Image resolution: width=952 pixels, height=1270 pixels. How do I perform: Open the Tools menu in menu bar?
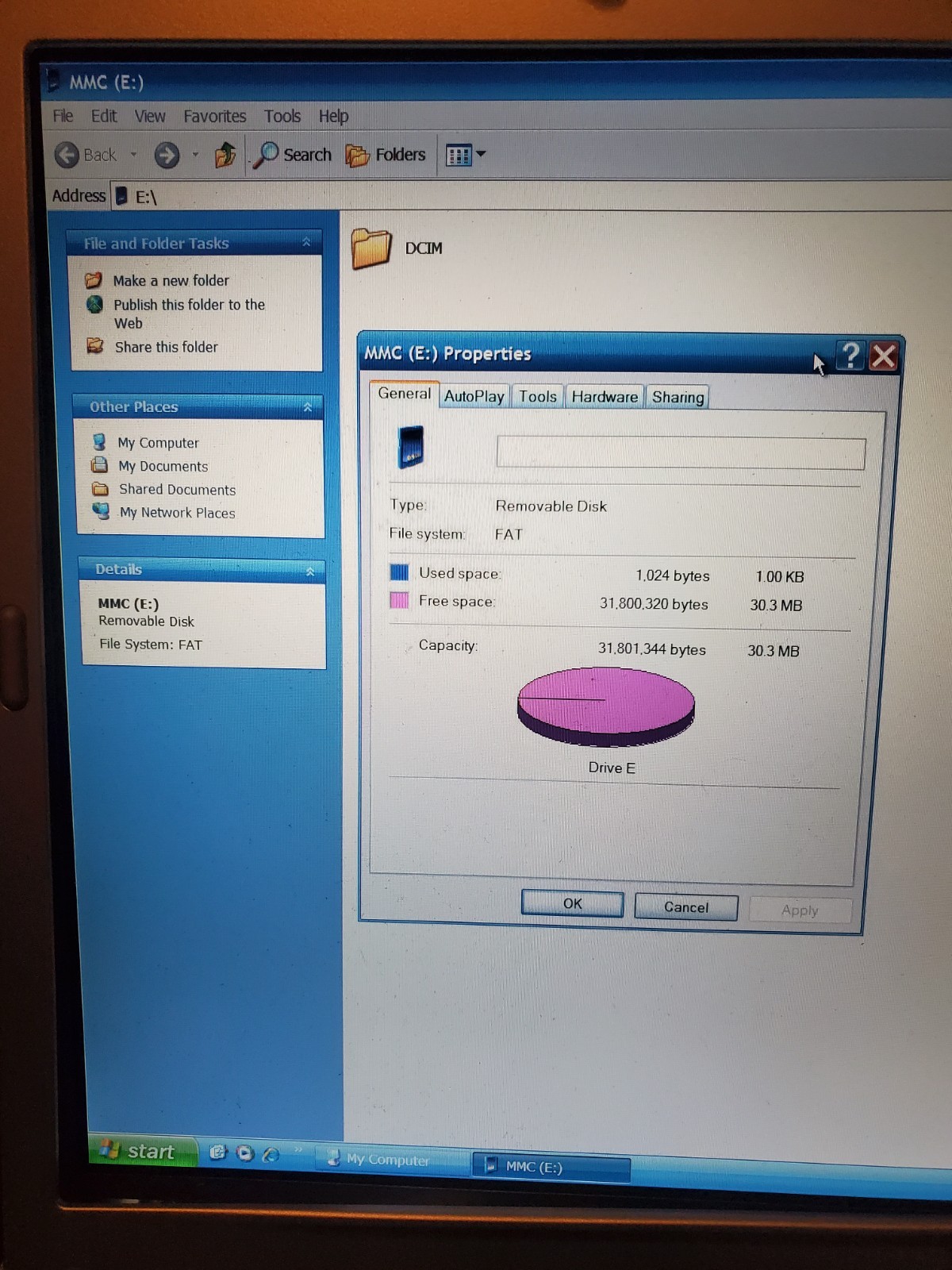point(282,117)
